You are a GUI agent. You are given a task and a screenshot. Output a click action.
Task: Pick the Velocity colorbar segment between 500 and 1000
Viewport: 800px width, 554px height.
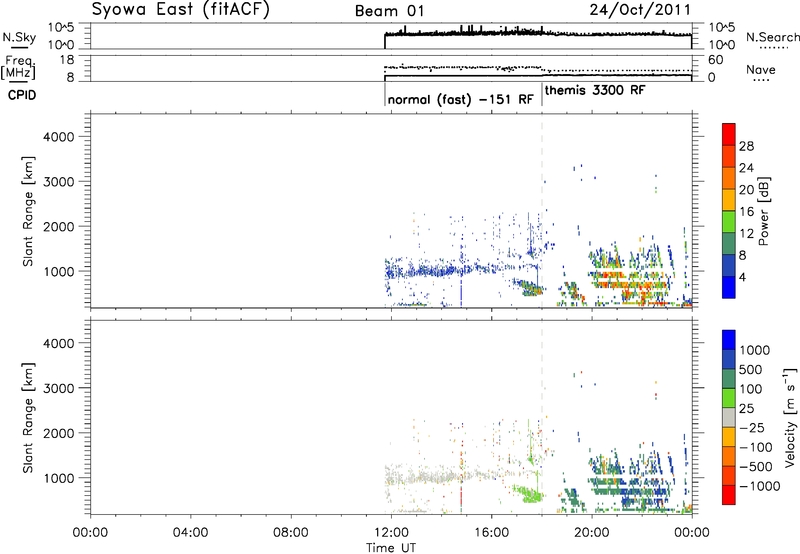(x=729, y=359)
